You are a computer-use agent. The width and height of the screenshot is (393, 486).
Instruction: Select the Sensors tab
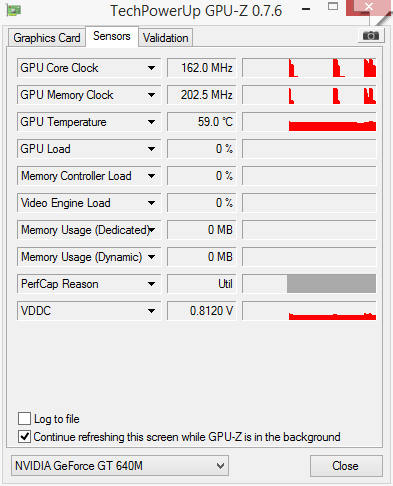(x=112, y=36)
